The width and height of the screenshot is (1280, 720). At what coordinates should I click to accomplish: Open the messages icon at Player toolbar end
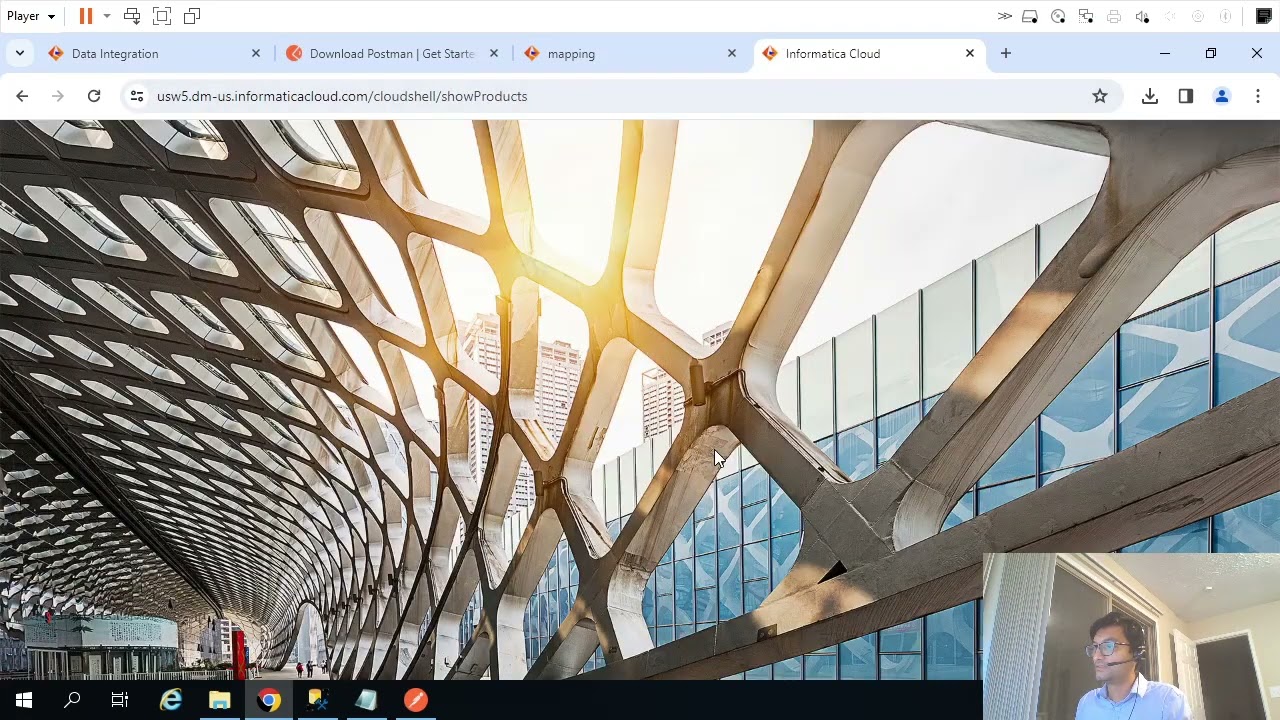tap(1264, 16)
